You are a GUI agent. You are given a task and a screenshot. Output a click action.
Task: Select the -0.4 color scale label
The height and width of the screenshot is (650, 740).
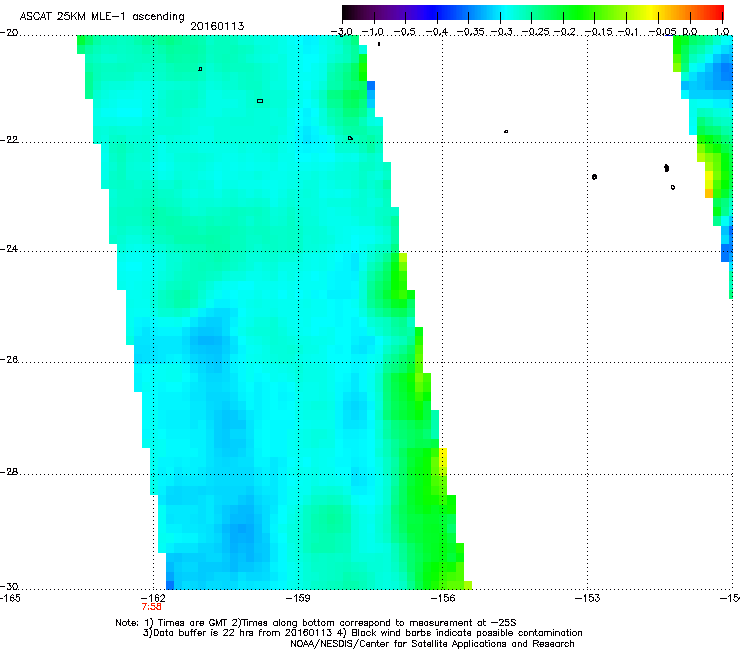(437, 32)
